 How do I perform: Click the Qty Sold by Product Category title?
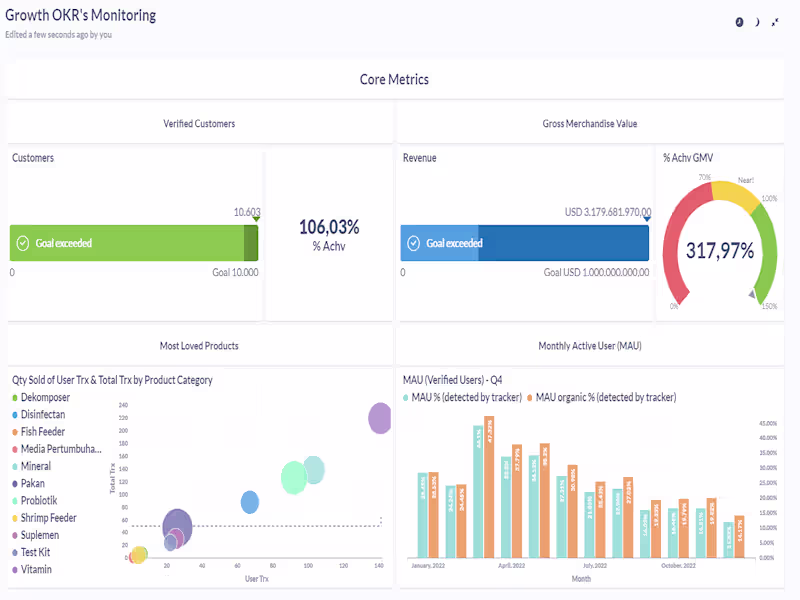pos(112,380)
